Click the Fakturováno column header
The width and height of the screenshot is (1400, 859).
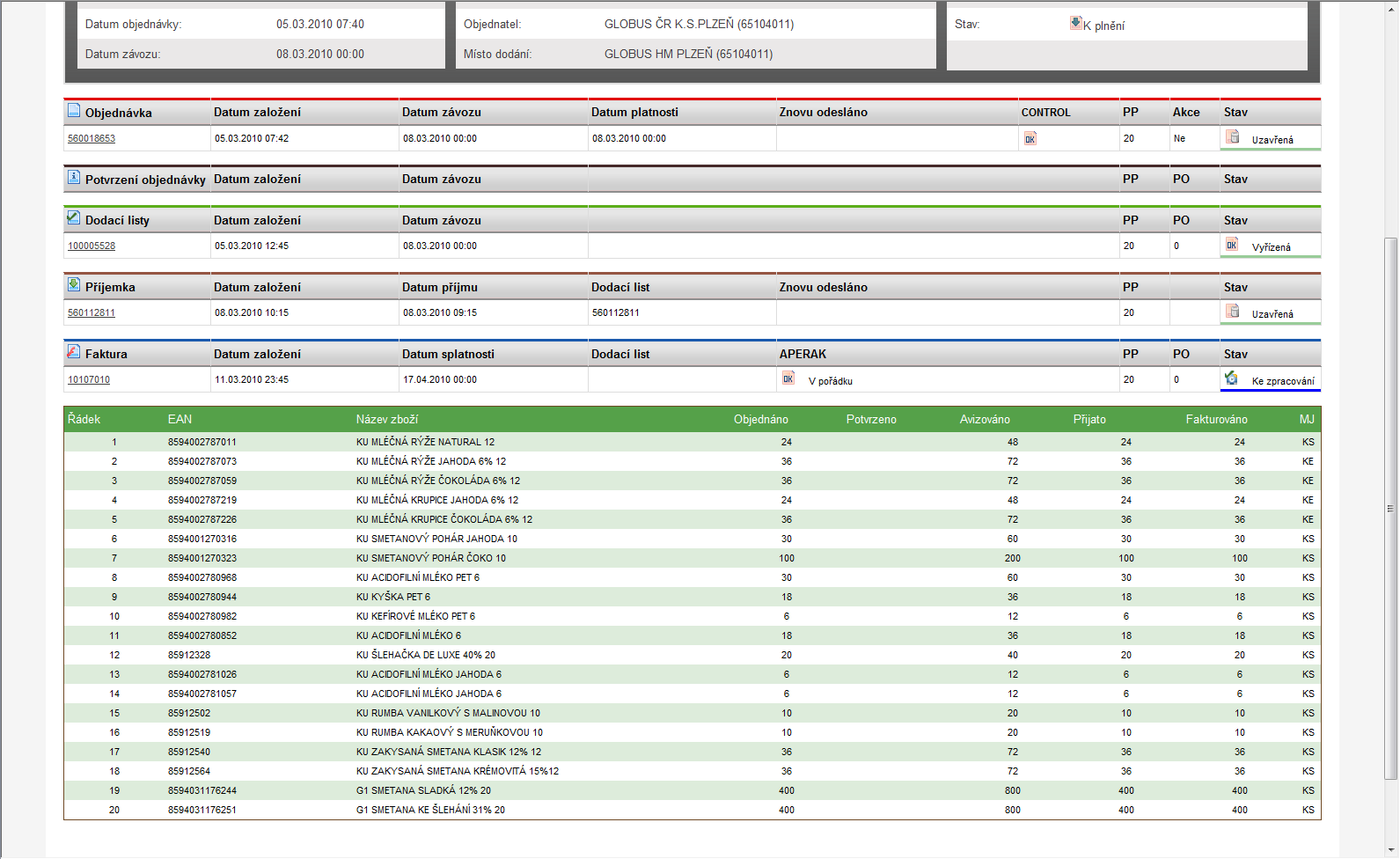pos(1217,419)
